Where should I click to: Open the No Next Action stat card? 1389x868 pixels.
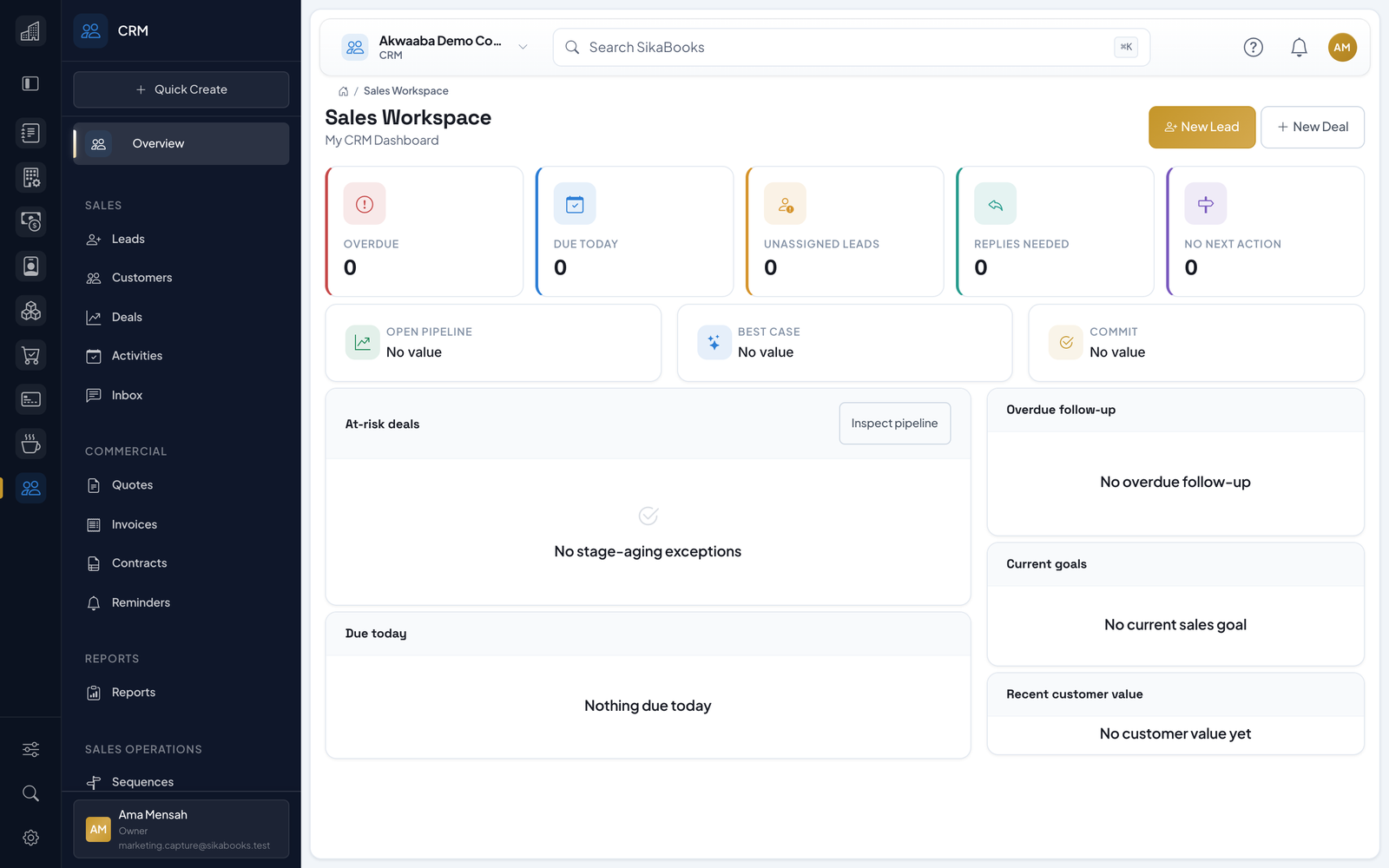1265,232
